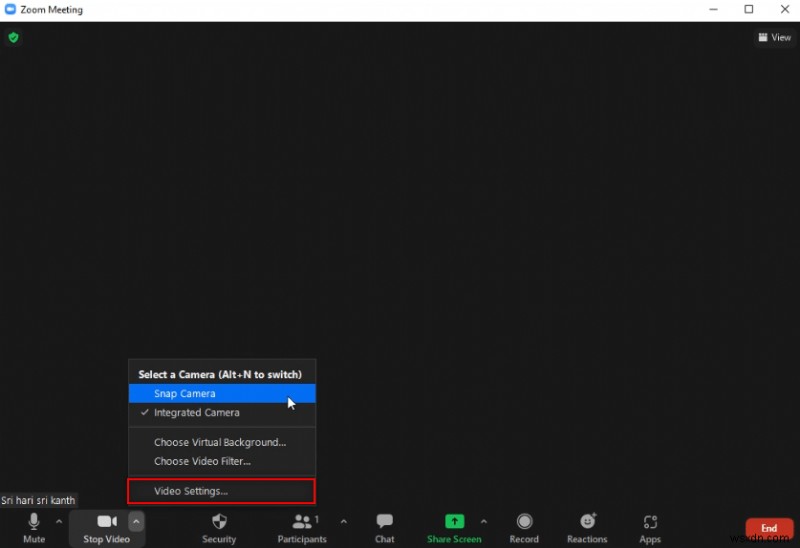Show encryption info via green shield

[14, 37]
